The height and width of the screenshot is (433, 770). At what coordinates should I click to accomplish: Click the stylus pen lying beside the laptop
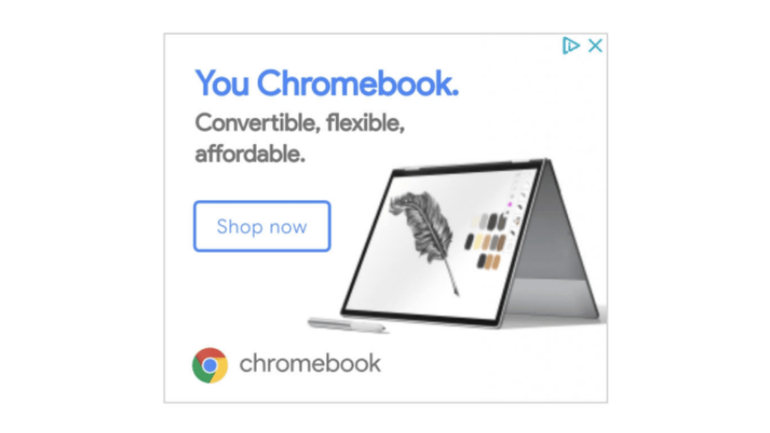click(x=347, y=325)
